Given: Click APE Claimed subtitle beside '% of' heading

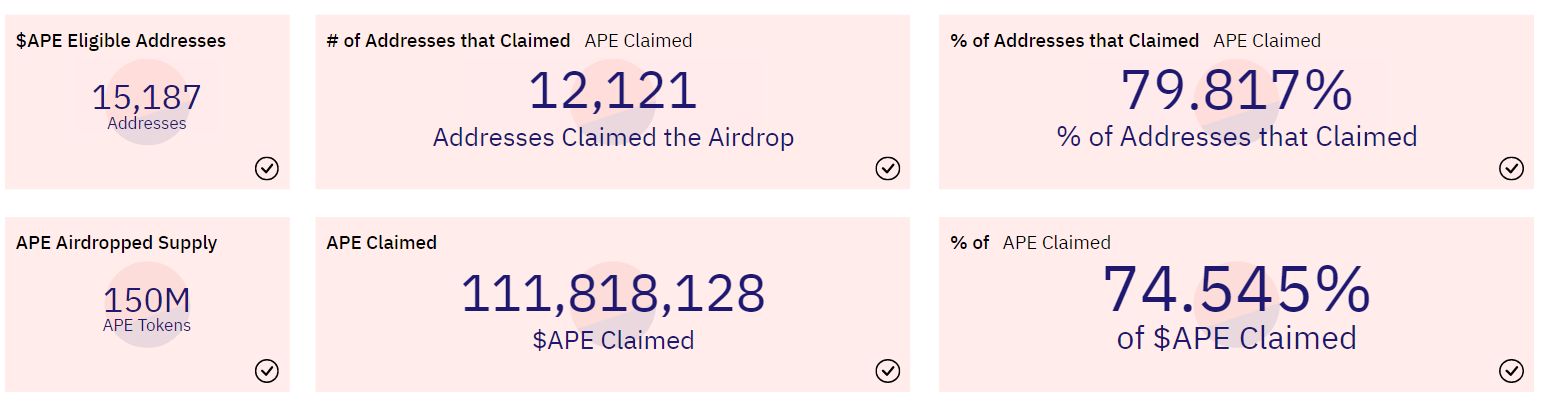Looking at the screenshot, I should point(1057,243).
